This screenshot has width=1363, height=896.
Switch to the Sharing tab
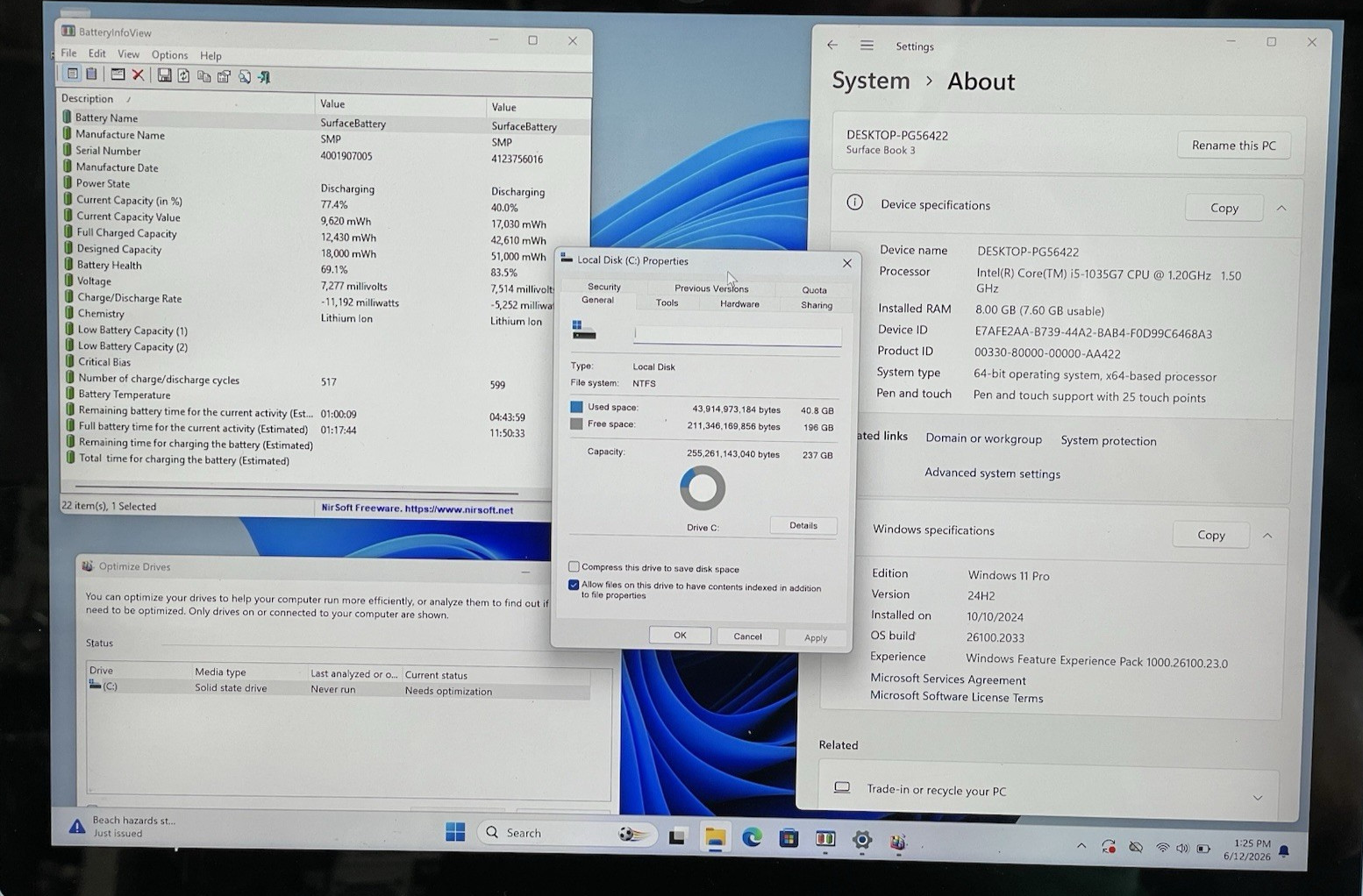(x=816, y=306)
